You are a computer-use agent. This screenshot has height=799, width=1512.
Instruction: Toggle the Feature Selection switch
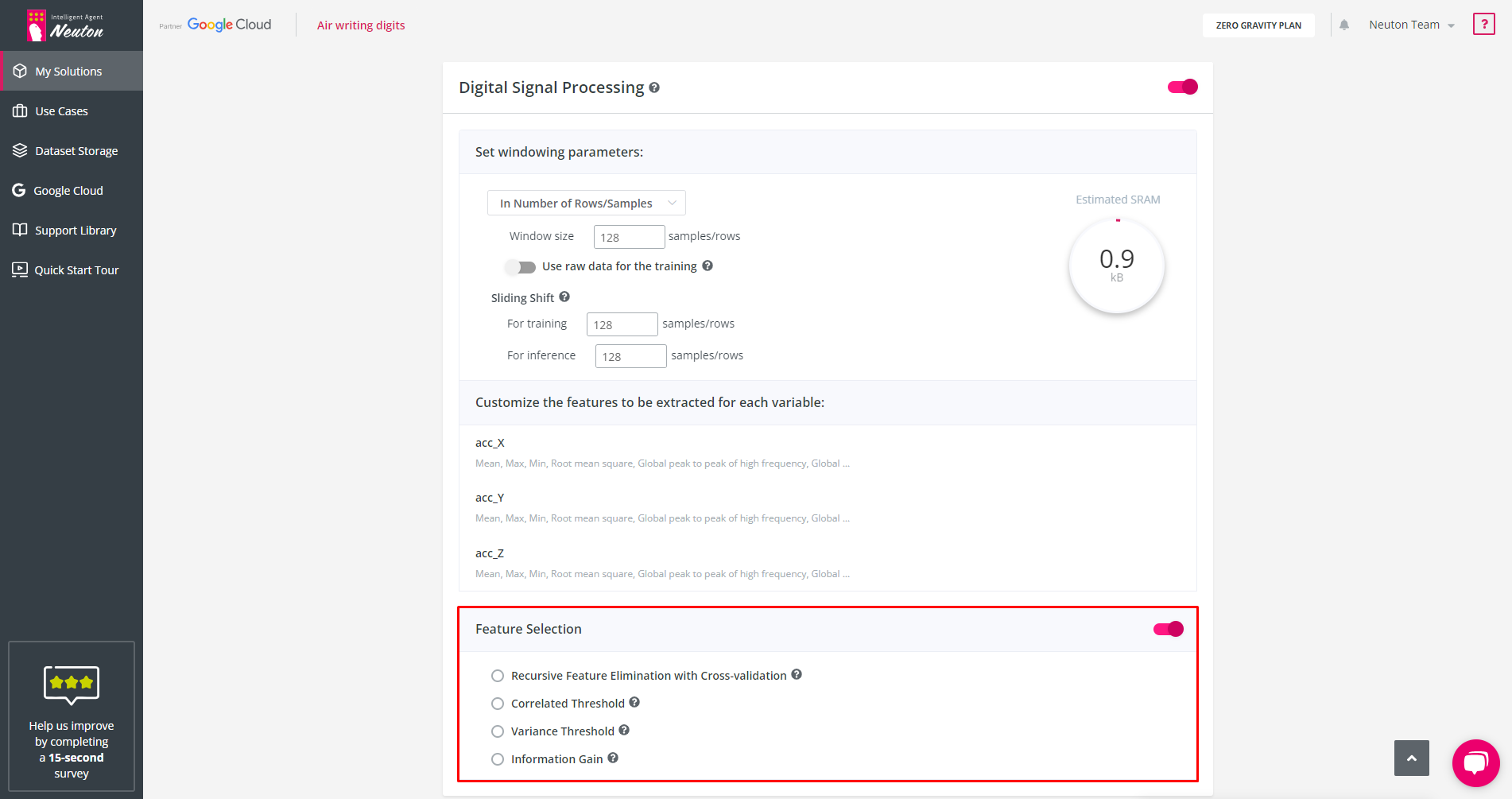point(1169,629)
